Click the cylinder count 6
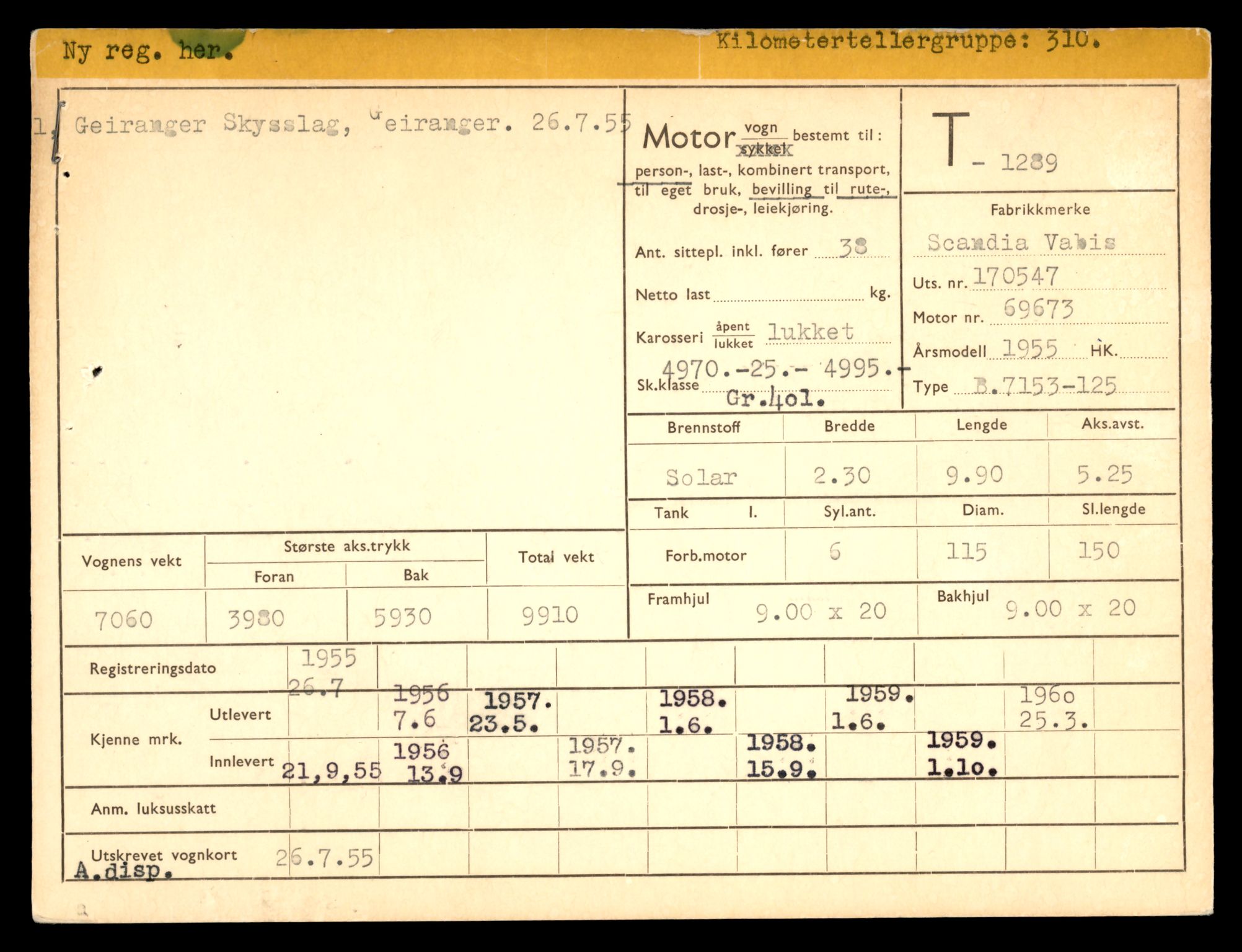The height and width of the screenshot is (952, 1242). point(835,551)
